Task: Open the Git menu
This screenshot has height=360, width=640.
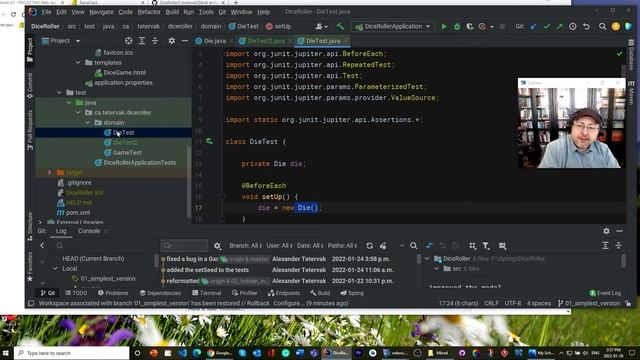Action: 222,12
